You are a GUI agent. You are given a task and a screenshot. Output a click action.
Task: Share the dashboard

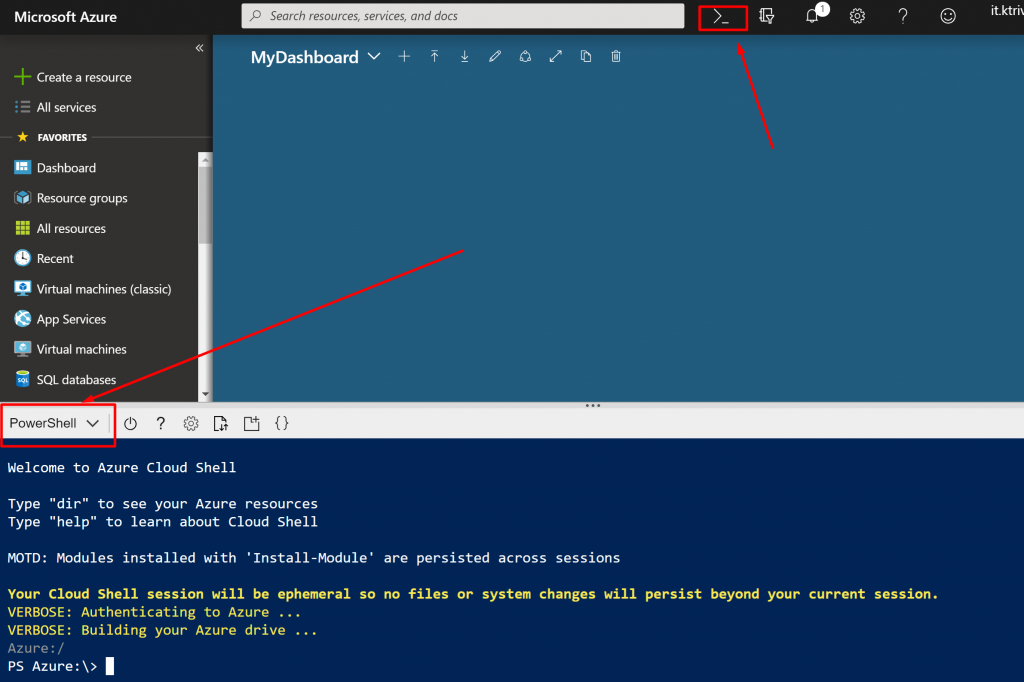click(525, 57)
